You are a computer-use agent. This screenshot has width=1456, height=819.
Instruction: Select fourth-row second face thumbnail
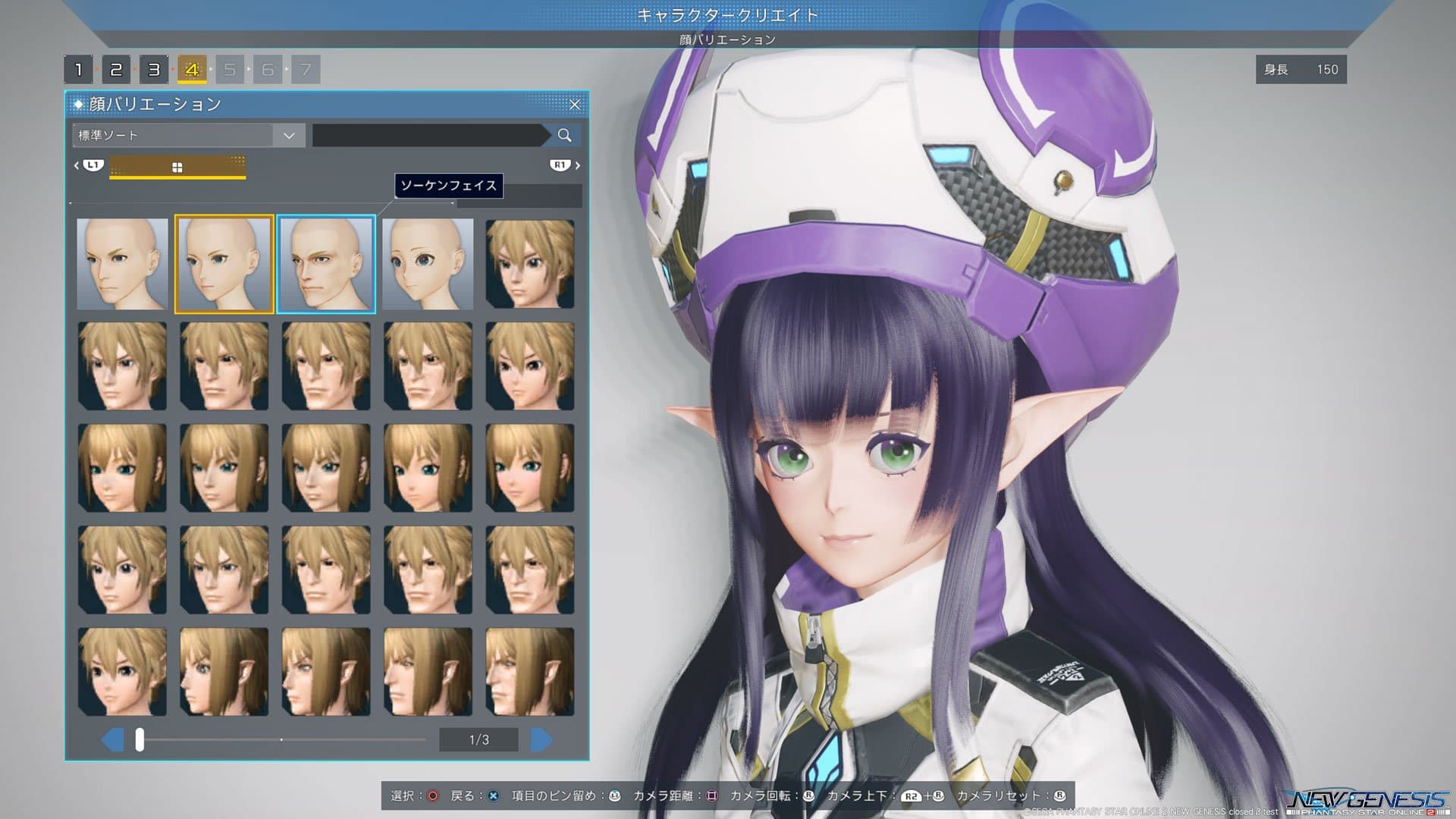coord(224,570)
